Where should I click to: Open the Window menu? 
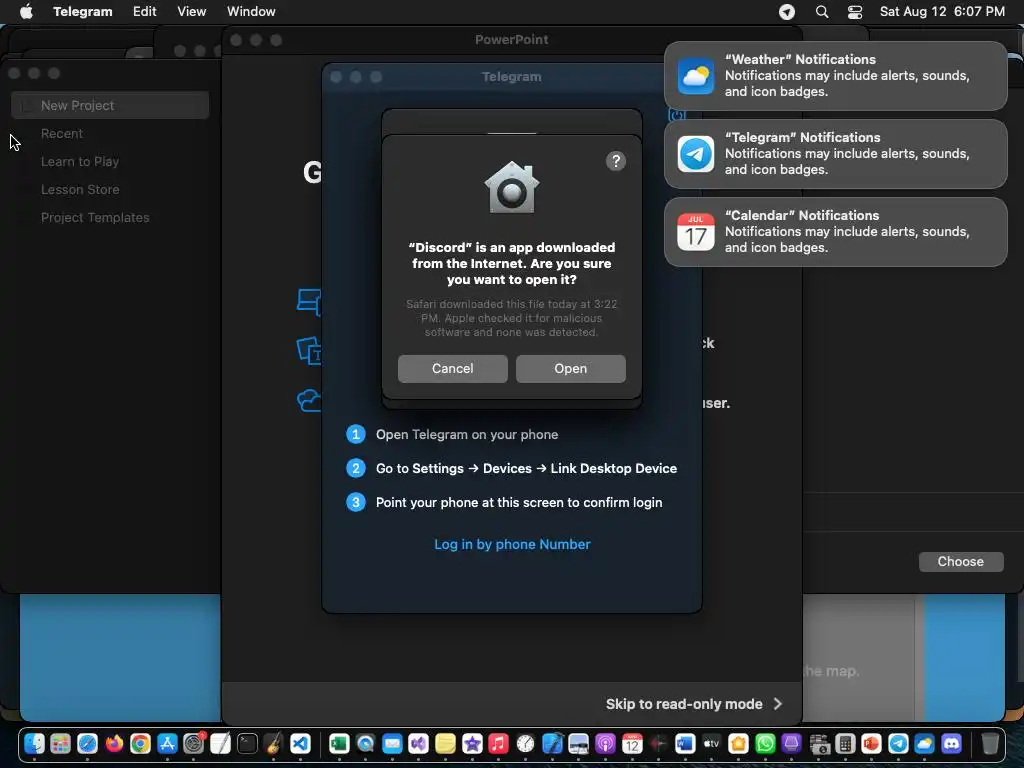pos(251,11)
